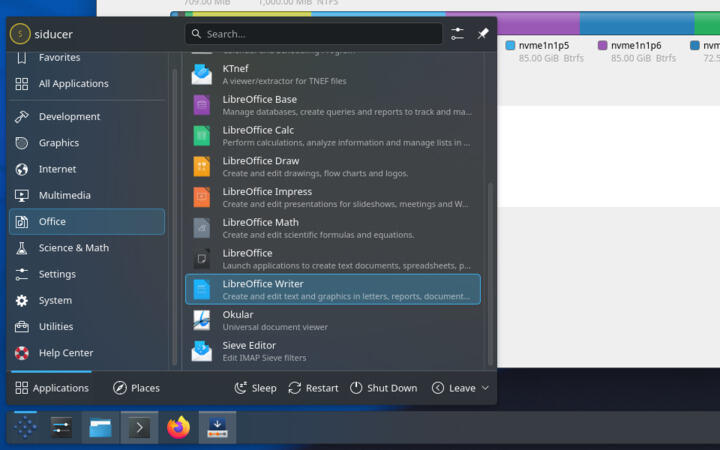Open the Development category

coord(87,117)
